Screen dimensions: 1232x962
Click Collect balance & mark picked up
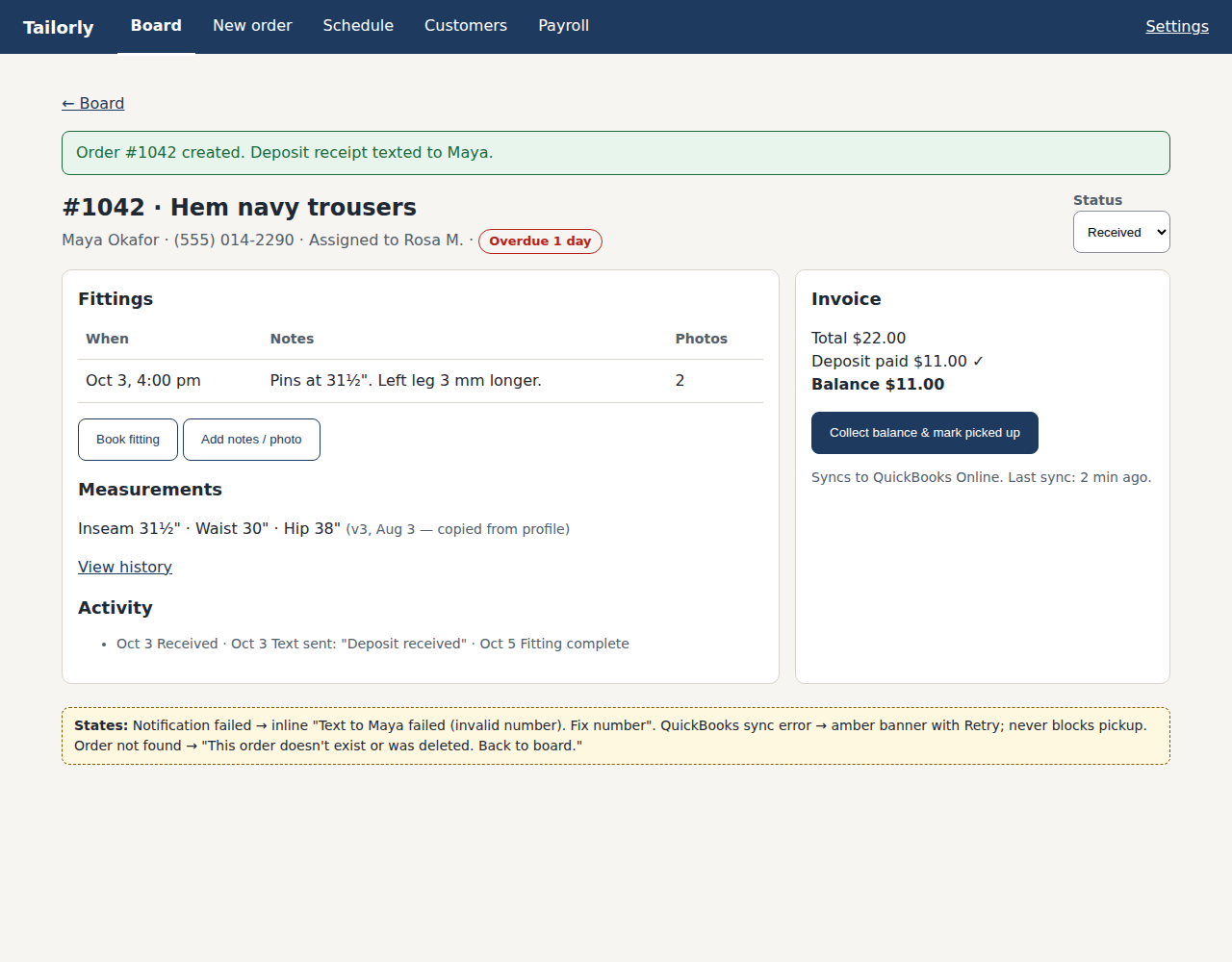coord(925,433)
